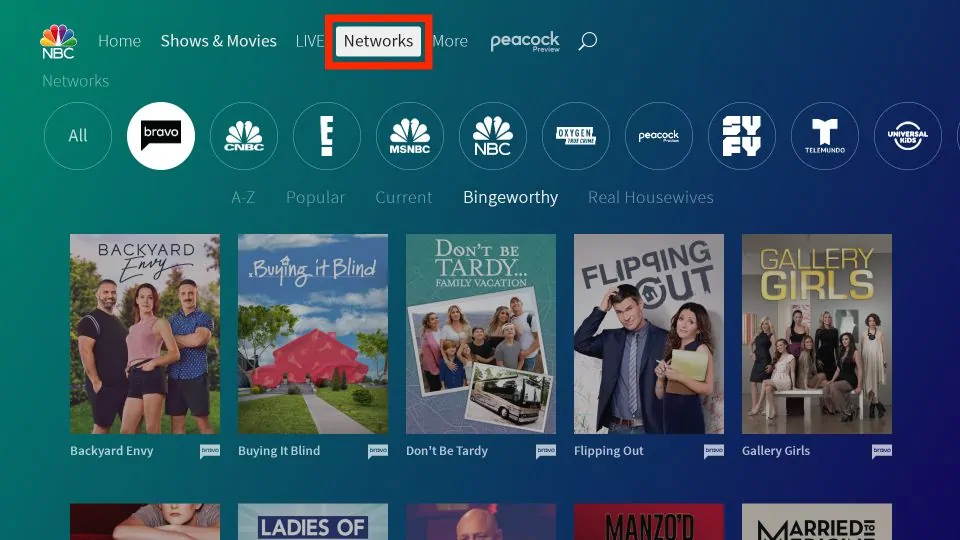
Task: Click Bravo badge beside Buying It Blind
Action: click(378, 451)
